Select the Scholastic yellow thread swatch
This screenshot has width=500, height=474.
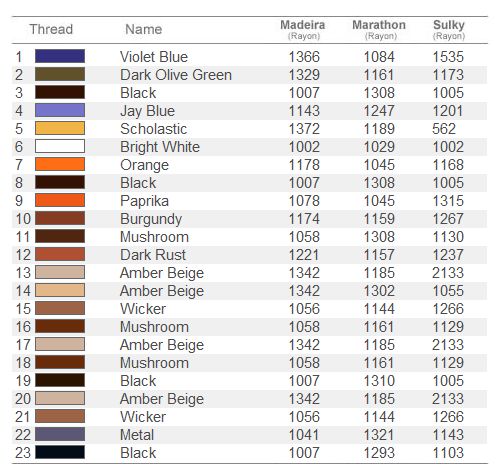pos(60,128)
